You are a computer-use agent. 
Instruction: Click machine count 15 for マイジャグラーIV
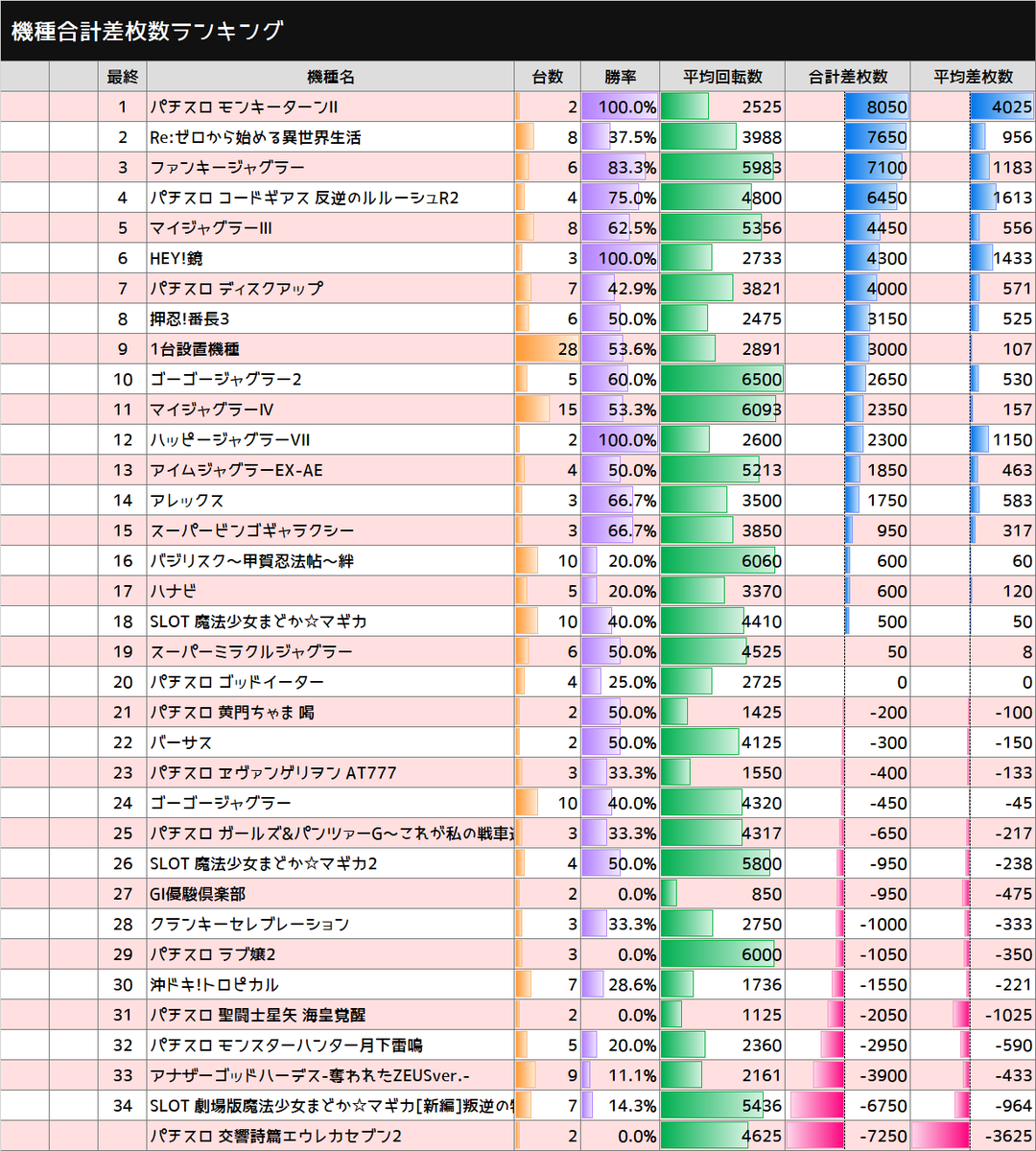pos(548,410)
